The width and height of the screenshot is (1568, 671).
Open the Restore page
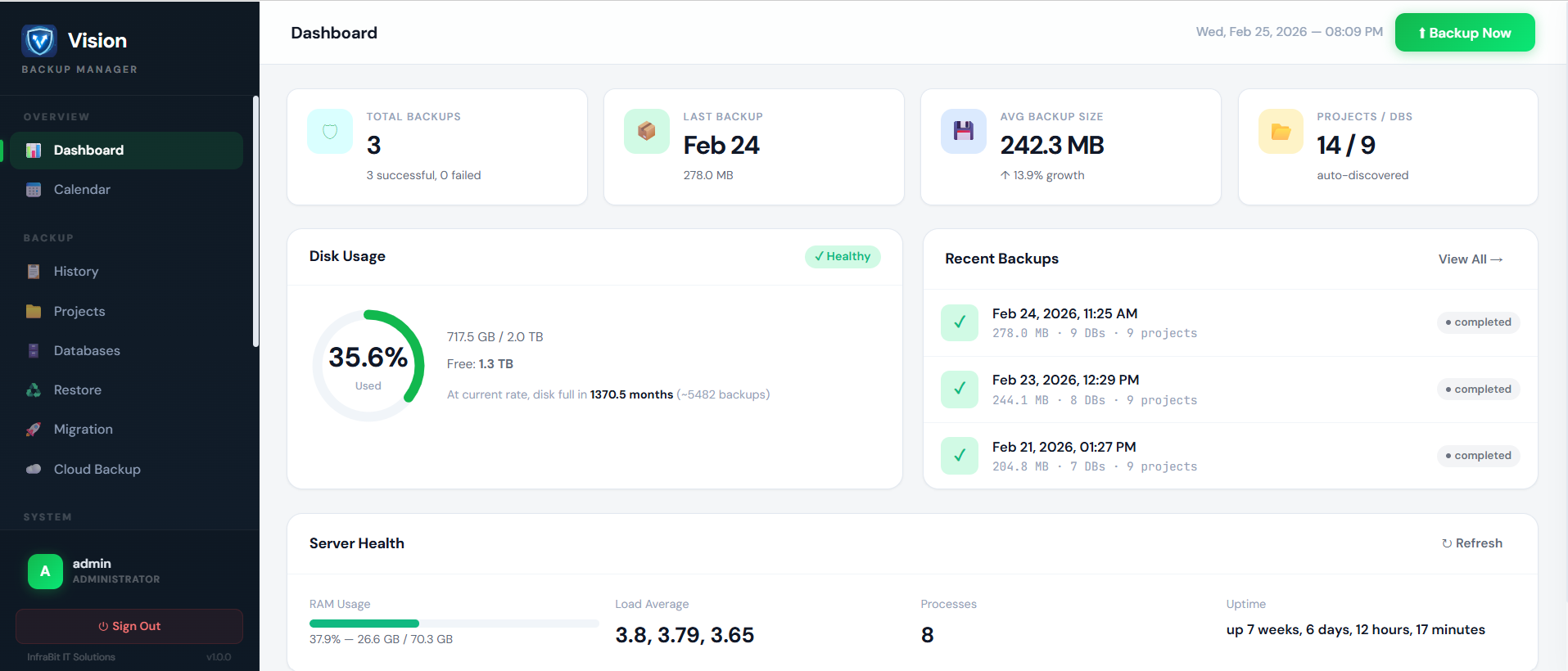[x=126, y=390]
